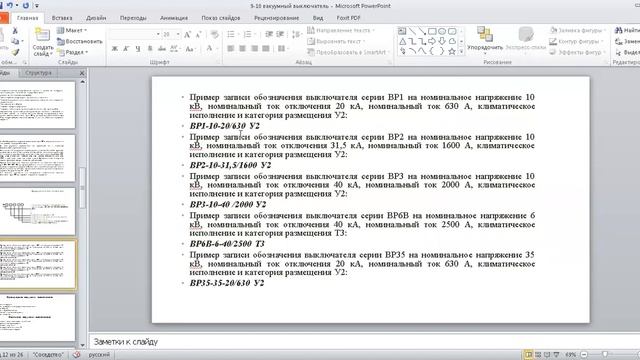Close the slide thumbnails pane
The image size is (640, 360).
[x=82, y=73]
